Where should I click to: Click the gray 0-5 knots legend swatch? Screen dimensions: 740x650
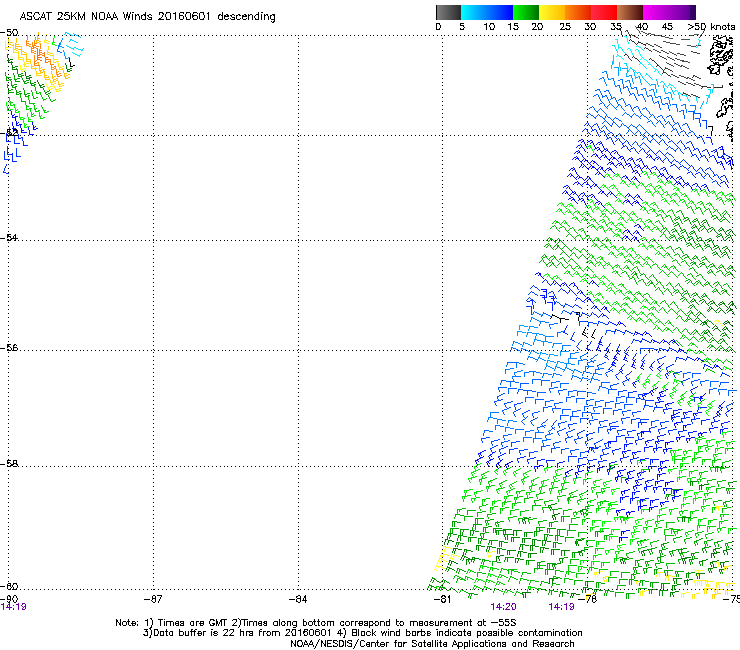pos(448,12)
